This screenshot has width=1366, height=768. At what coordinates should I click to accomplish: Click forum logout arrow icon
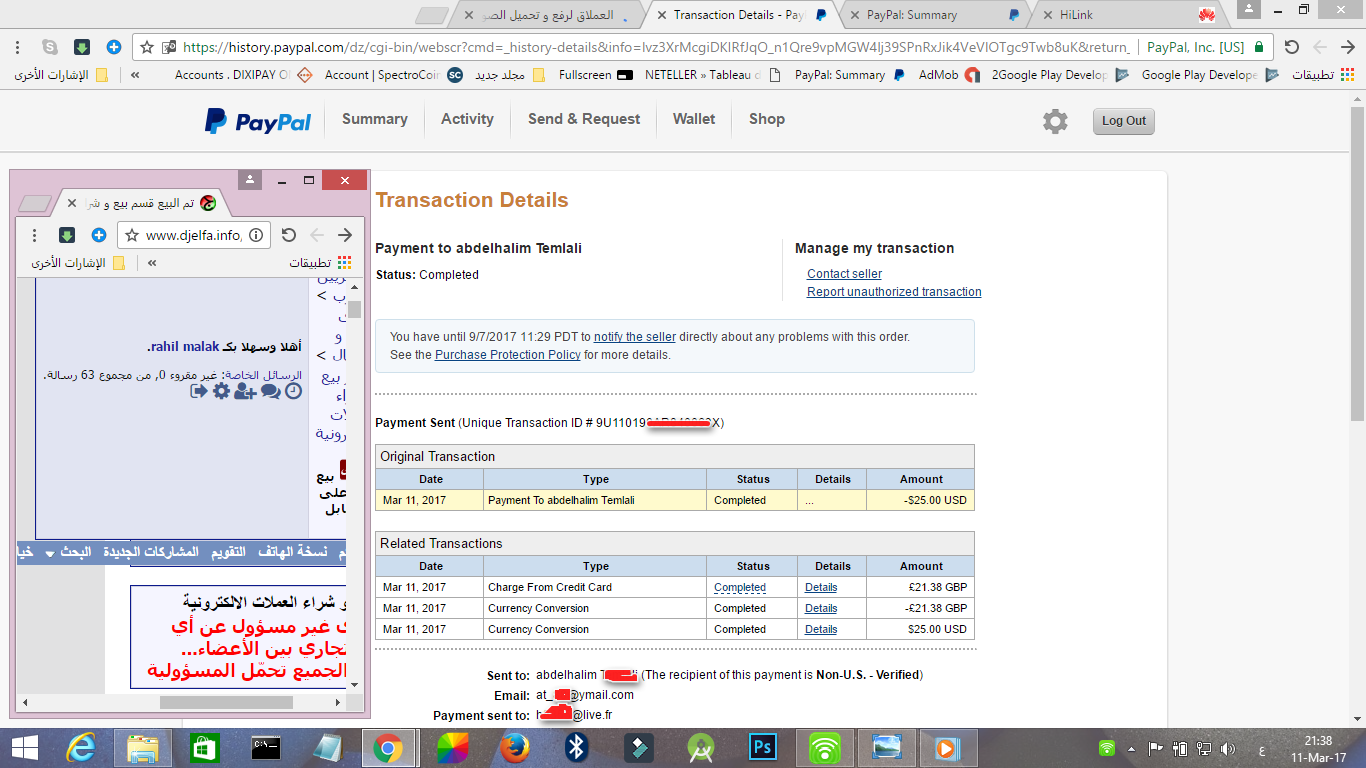coord(198,391)
